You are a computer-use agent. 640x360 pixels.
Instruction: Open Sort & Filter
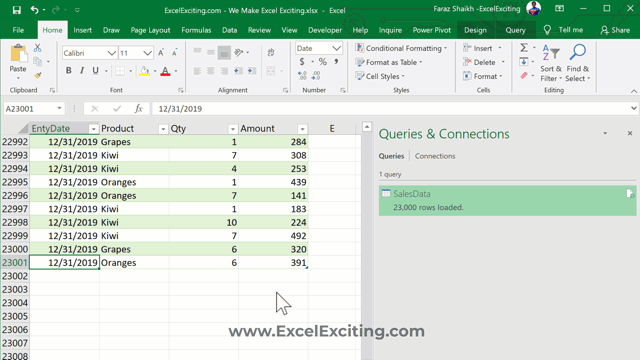[x=551, y=63]
